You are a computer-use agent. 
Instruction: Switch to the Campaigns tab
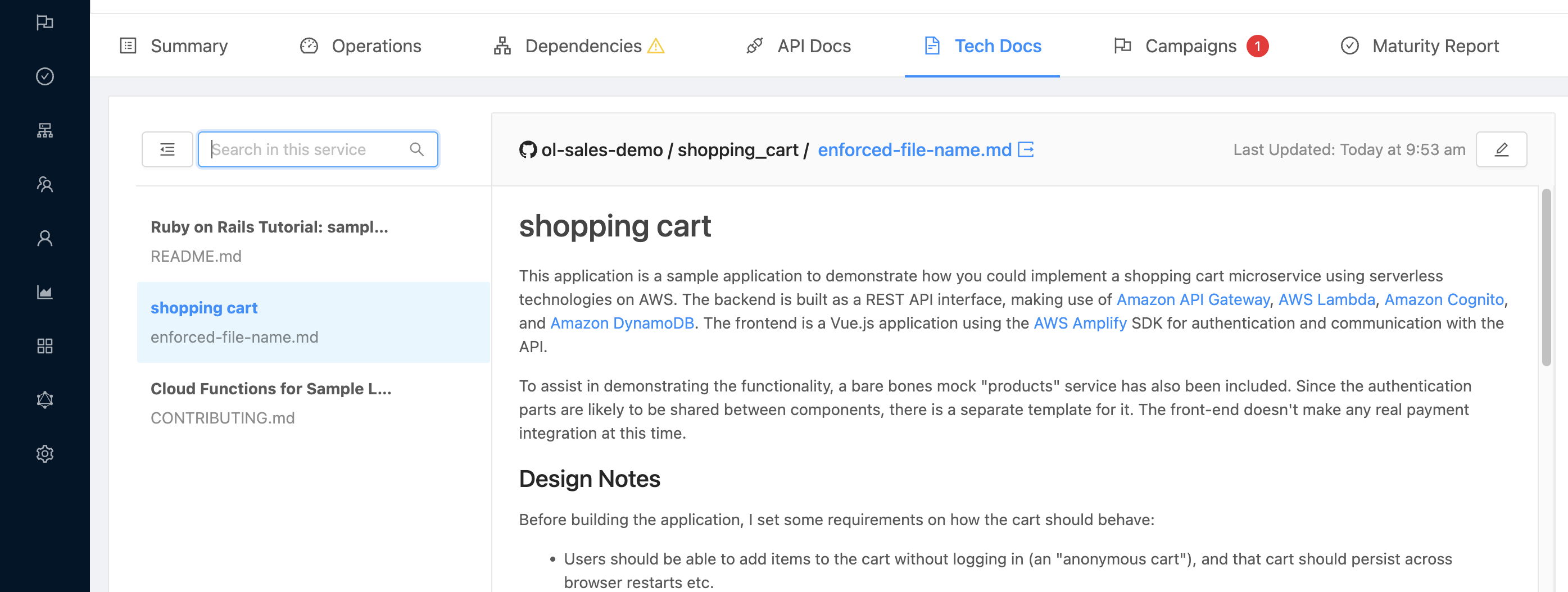(x=1191, y=45)
